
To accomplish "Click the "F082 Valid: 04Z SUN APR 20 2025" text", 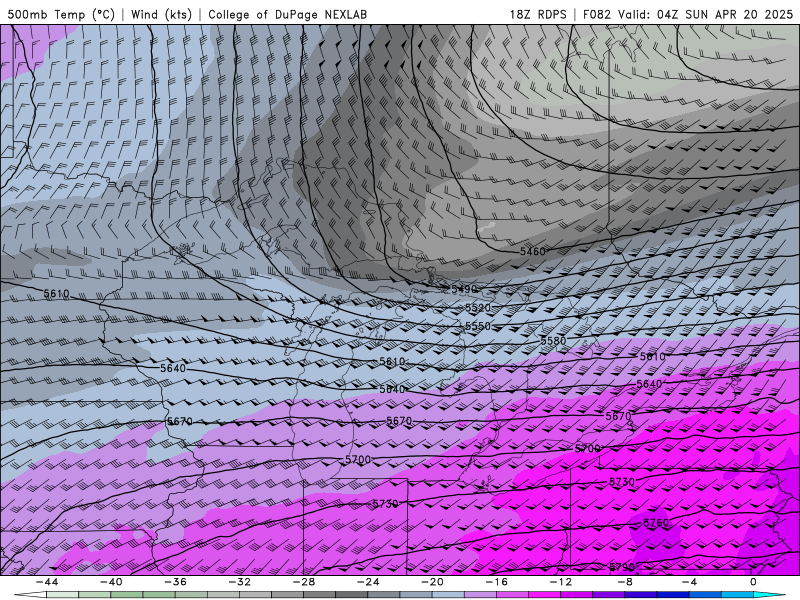I will point(688,14).
